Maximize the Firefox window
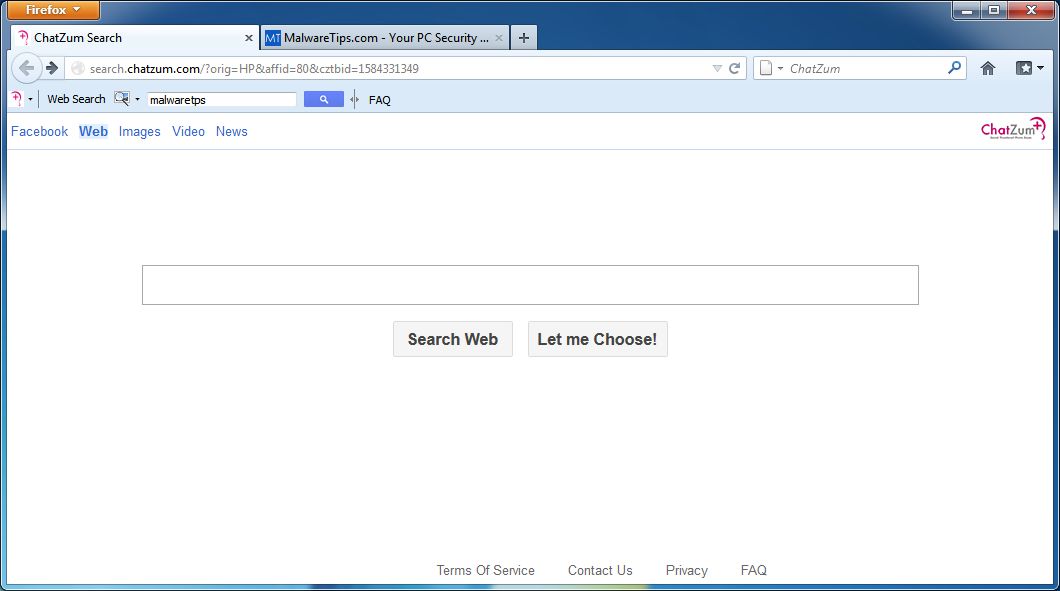 pyautogui.click(x=994, y=10)
